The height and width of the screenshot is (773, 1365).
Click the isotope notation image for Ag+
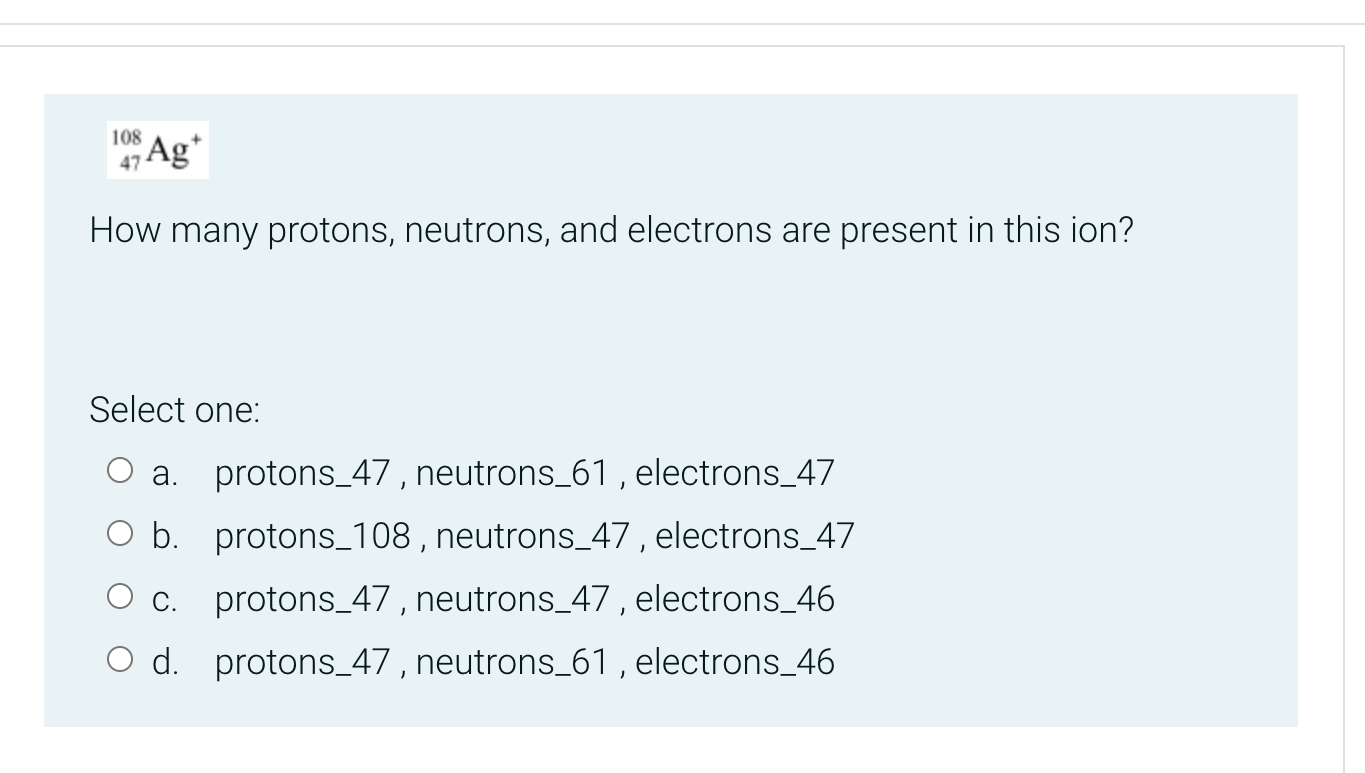tap(158, 148)
